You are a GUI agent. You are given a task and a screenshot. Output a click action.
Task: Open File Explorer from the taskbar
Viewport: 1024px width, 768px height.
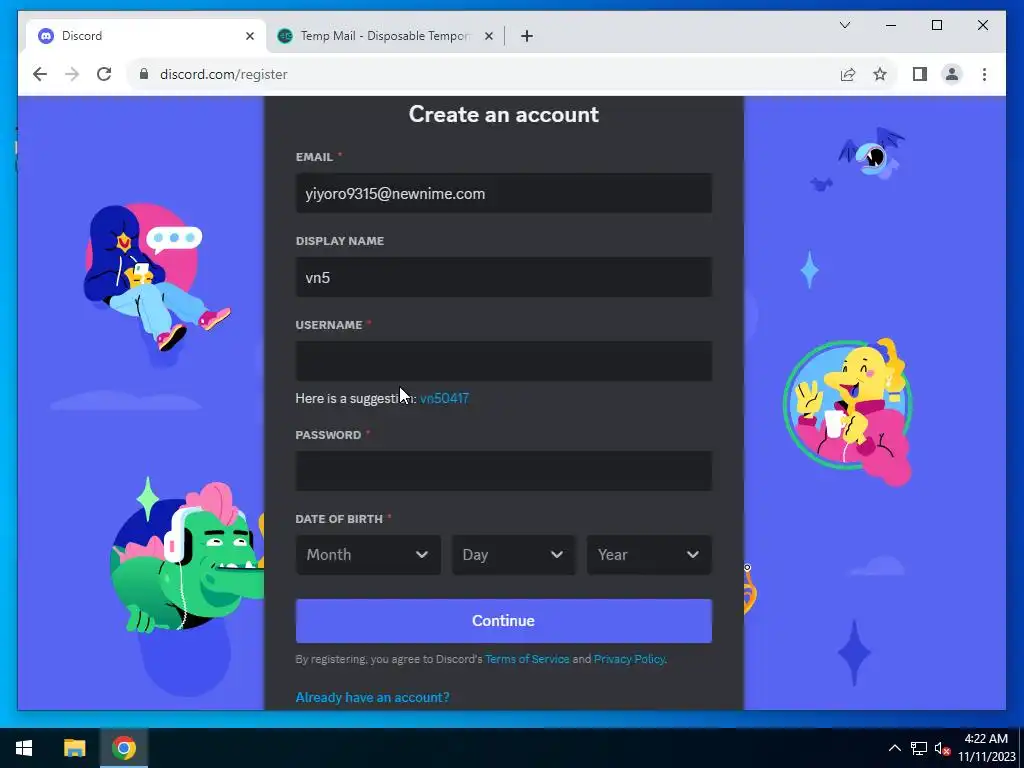(x=74, y=748)
